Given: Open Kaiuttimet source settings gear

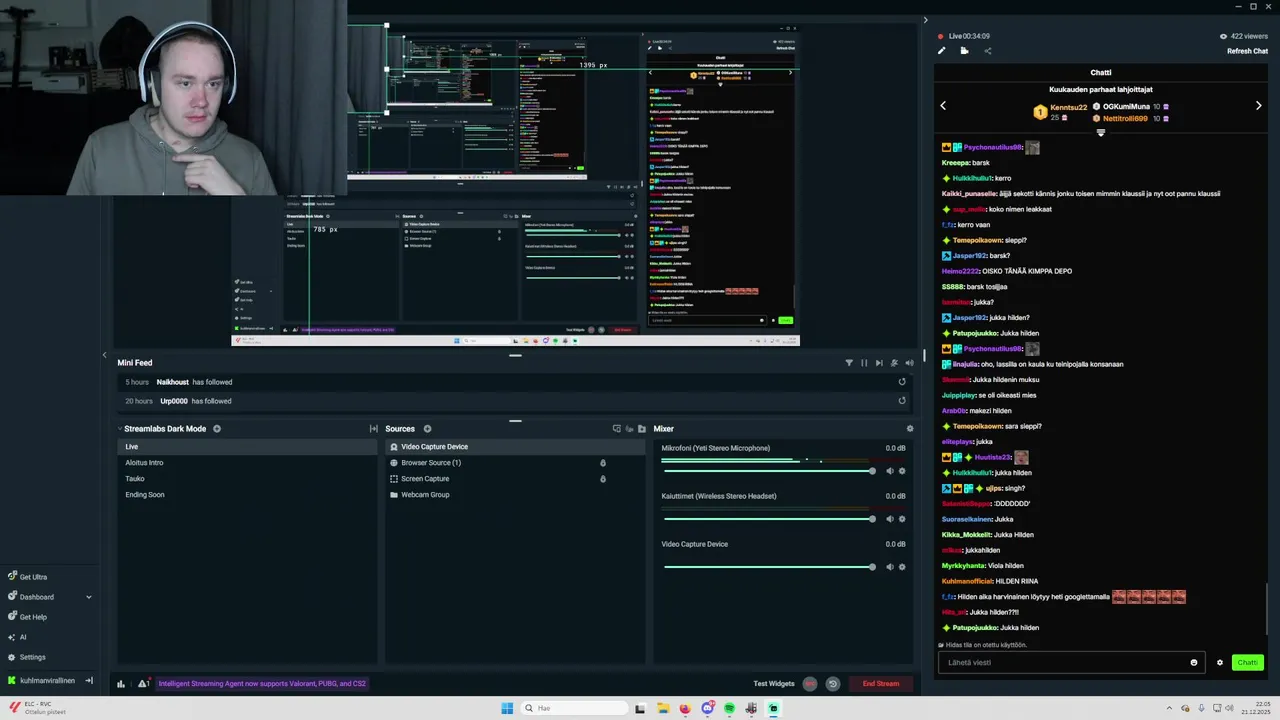Looking at the screenshot, I should [x=902, y=519].
